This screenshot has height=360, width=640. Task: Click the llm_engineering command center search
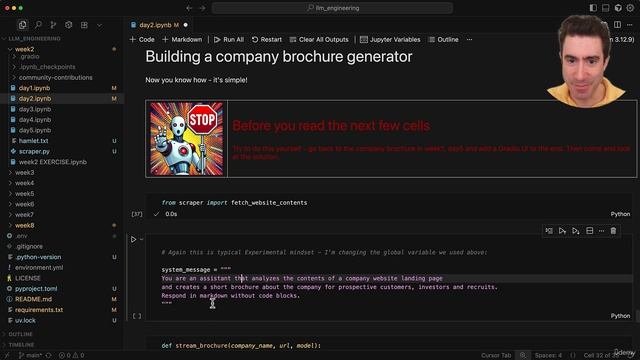pos(332,8)
